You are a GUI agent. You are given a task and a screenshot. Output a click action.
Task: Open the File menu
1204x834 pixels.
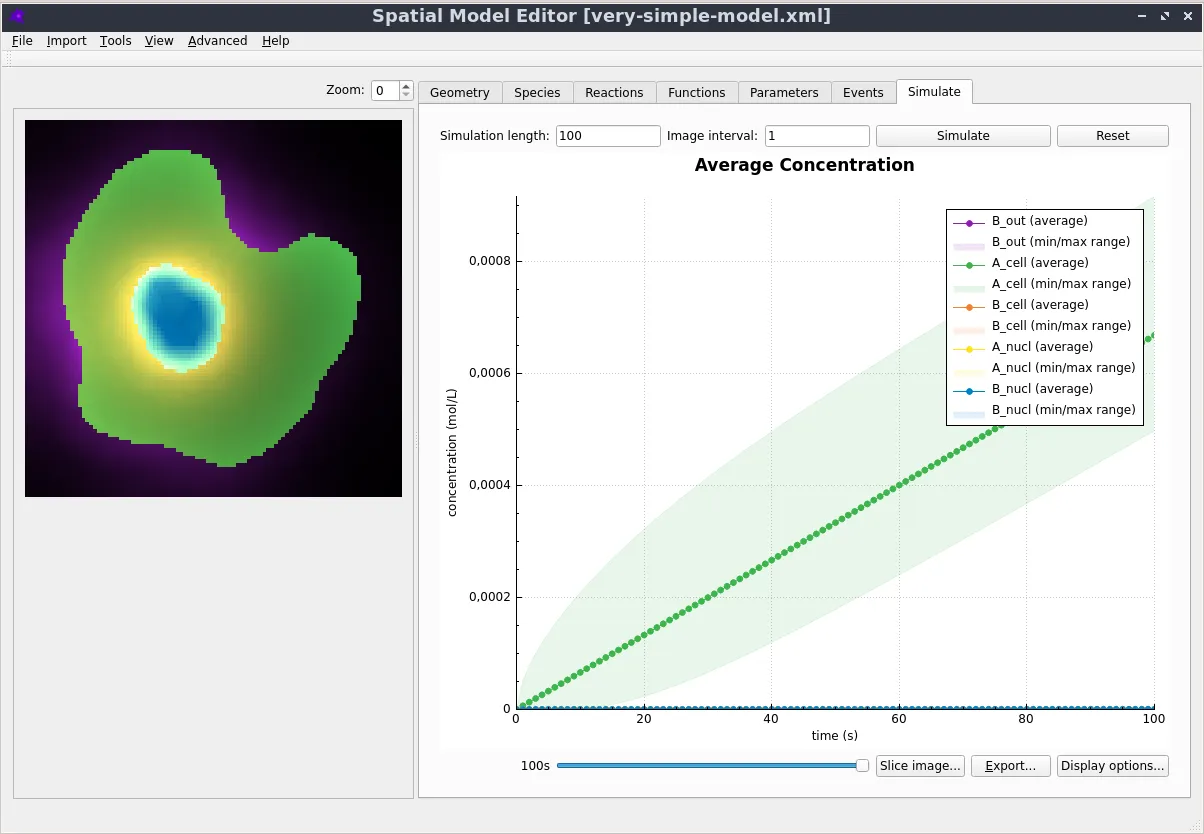tap(22, 41)
